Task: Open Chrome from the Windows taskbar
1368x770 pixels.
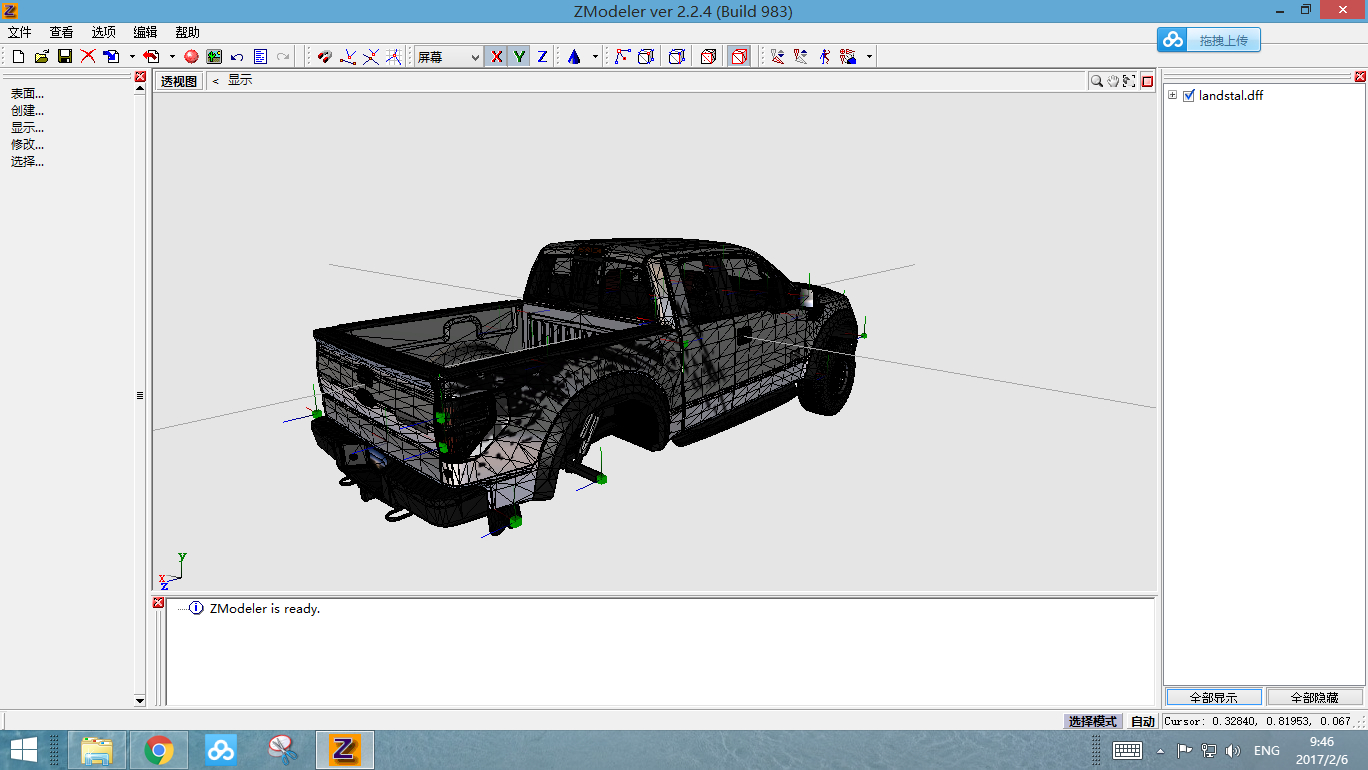Action: (x=159, y=749)
